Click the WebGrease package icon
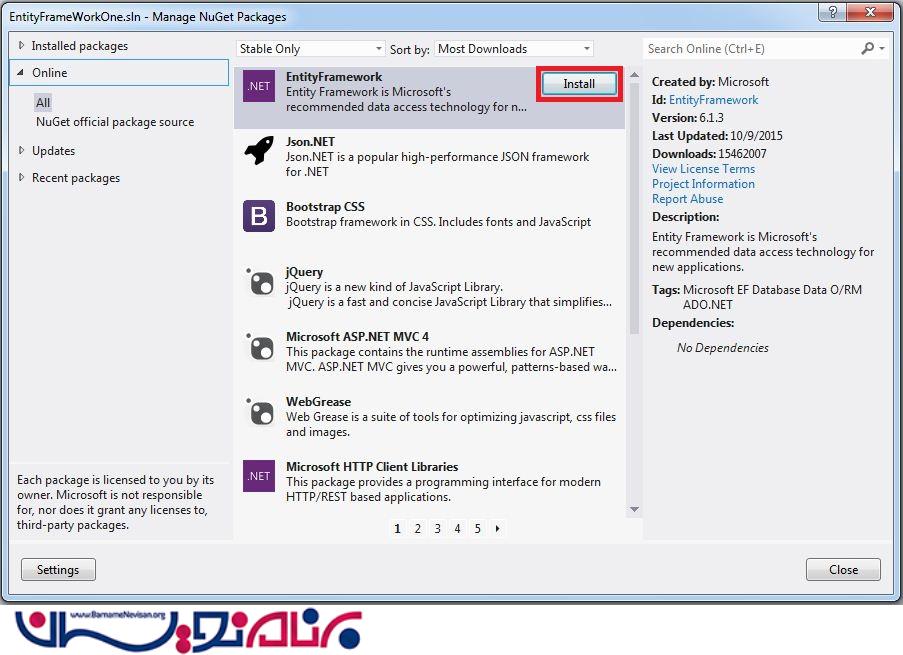The height and width of the screenshot is (655, 903). pyautogui.click(x=259, y=411)
